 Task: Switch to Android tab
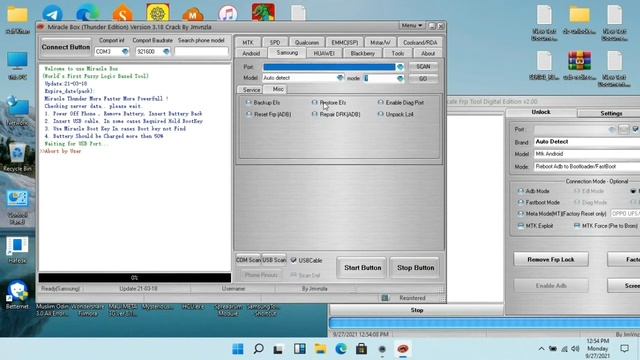251,53
